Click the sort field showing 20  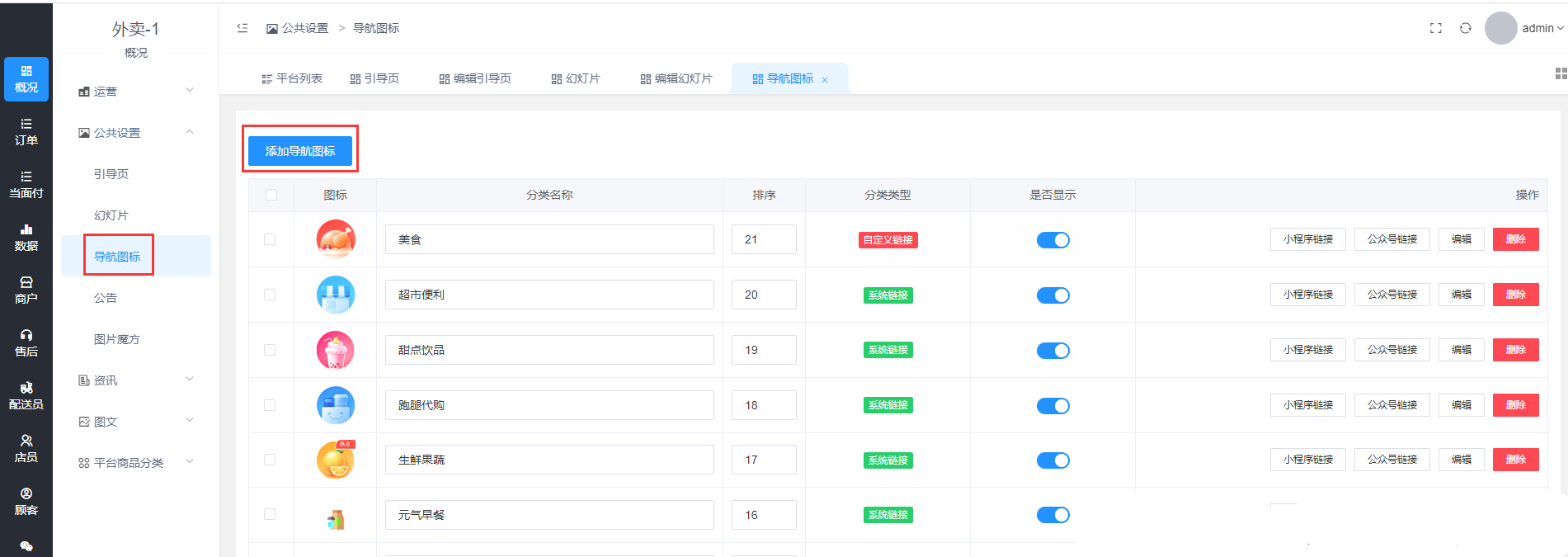click(764, 295)
